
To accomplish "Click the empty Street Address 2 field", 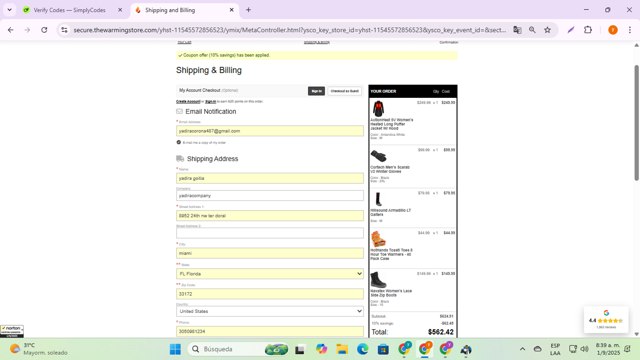I will point(270,233).
